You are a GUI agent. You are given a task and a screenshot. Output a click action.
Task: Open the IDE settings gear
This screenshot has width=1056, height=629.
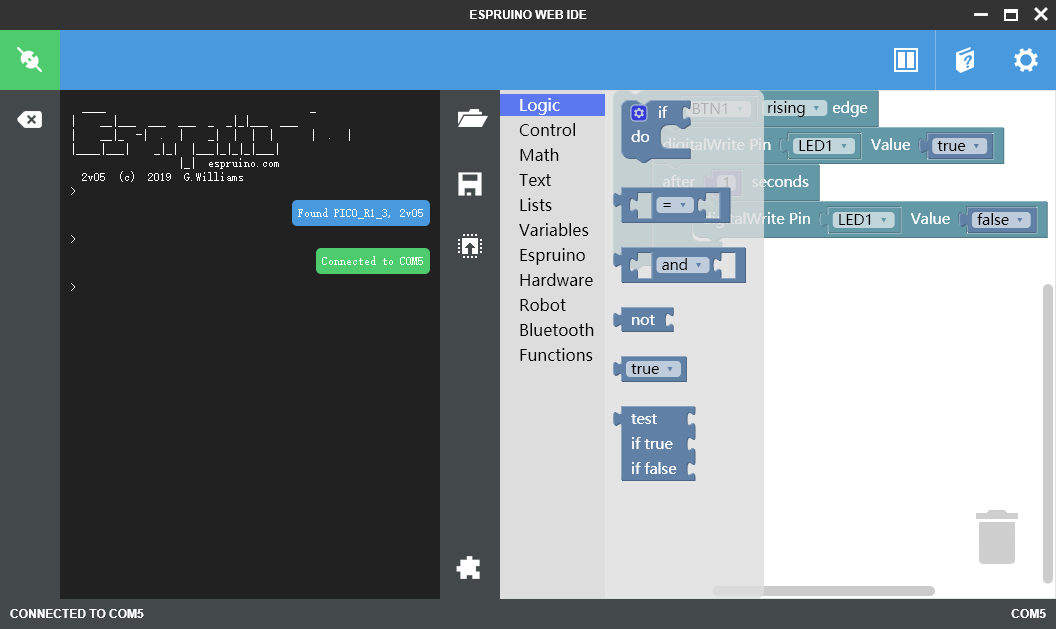(x=1025, y=60)
